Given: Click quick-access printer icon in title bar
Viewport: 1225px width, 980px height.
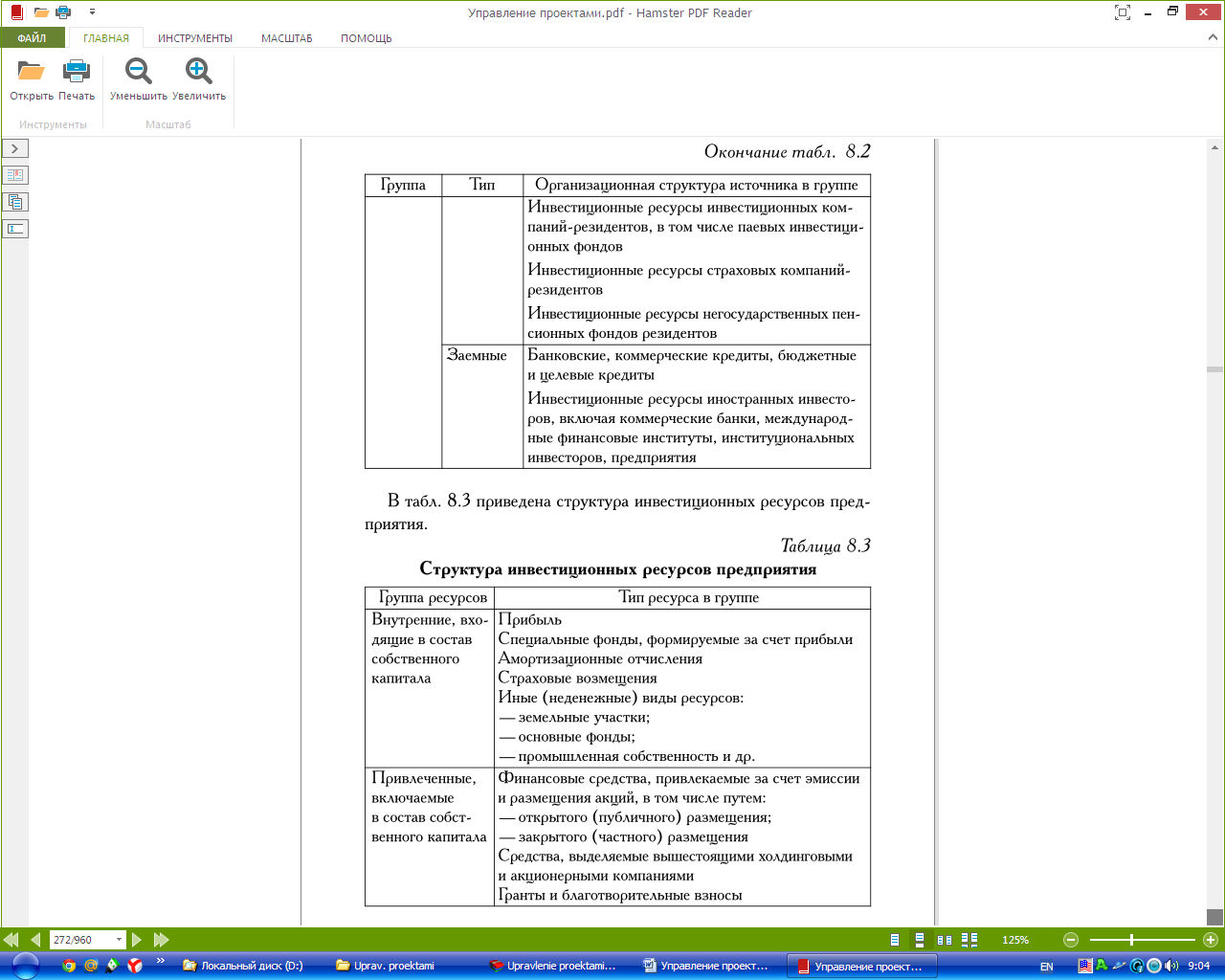Looking at the screenshot, I should pyautogui.click(x=63, y=12).
